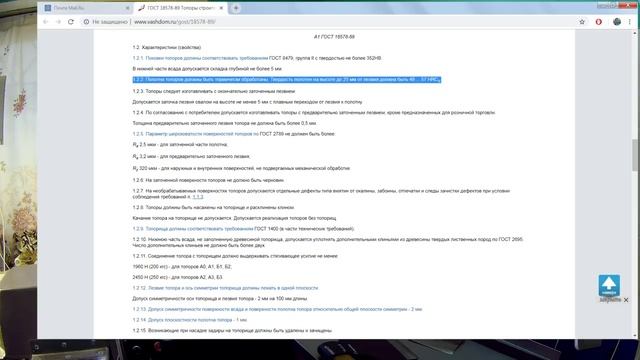Click line '1960 Н (200 кгс) - для топоров'
Viewport: 640px width, 360px height.
tap(182, 267)
